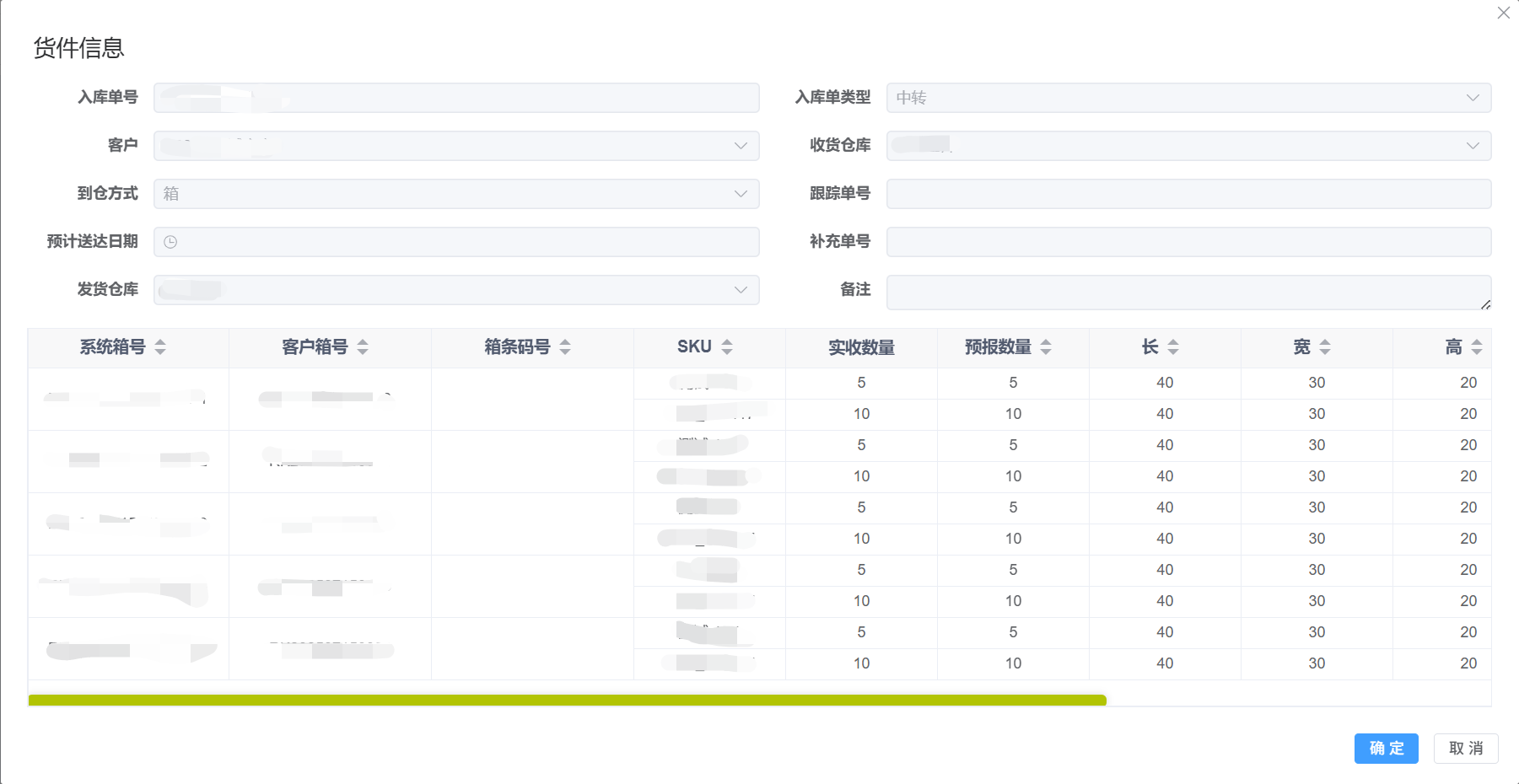Sort by 预报数量 using sort arrows
Screen dimensions: 1519x784
(1046, 346)
